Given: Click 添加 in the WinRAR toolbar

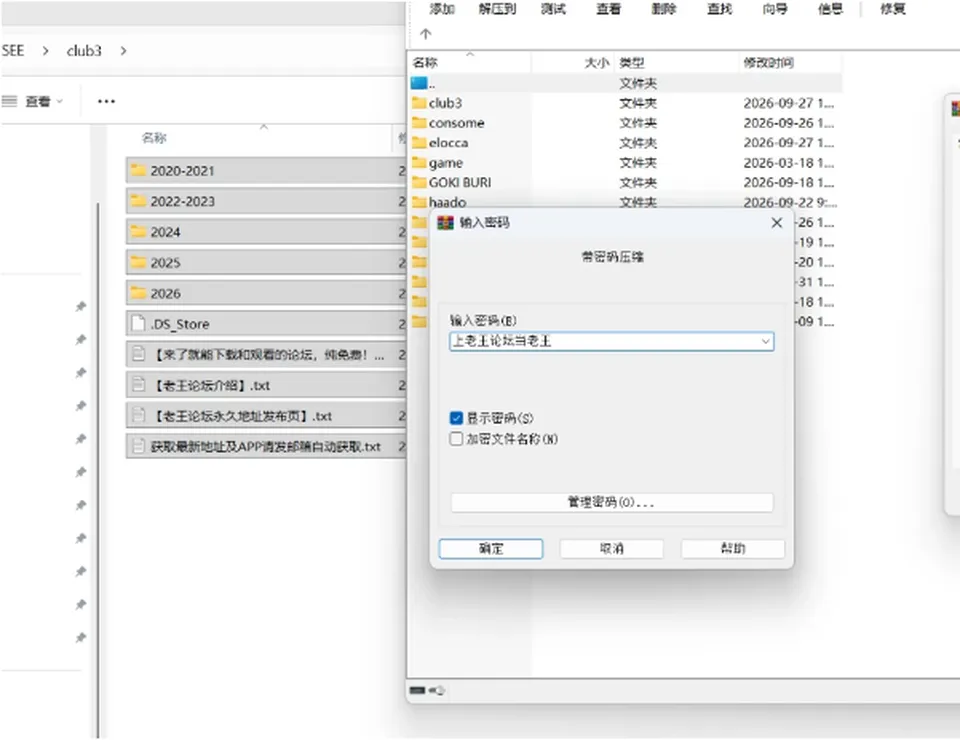Looking at the screenshot, I should click(x=441, y=9).
